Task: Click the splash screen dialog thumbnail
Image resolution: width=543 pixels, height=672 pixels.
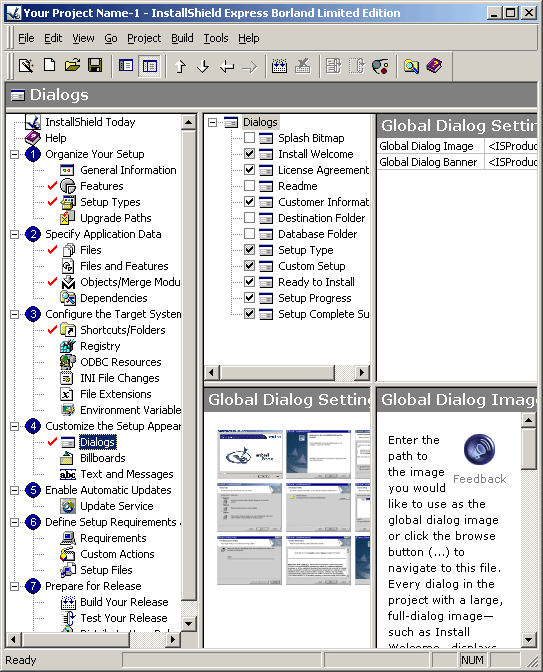Action: click(250, 454)
